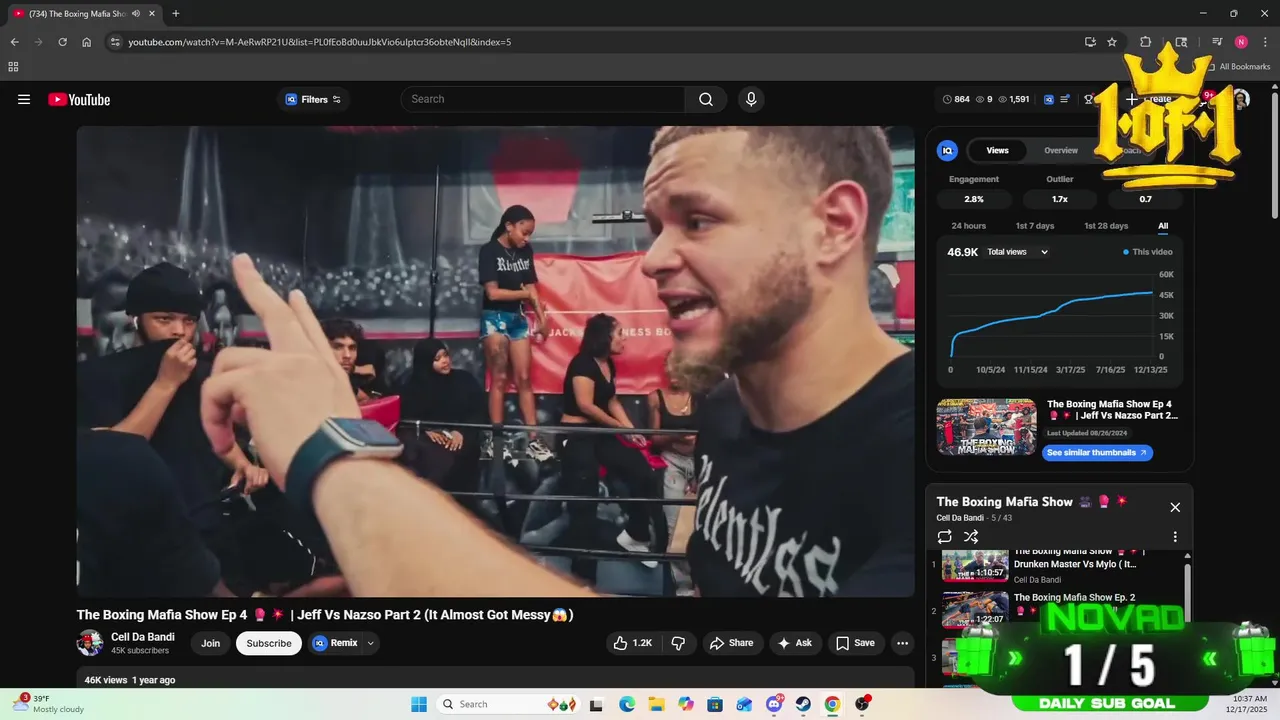Open the Total views dropdown
This screenshot has height=720, width=1280.
(1017, 252)
